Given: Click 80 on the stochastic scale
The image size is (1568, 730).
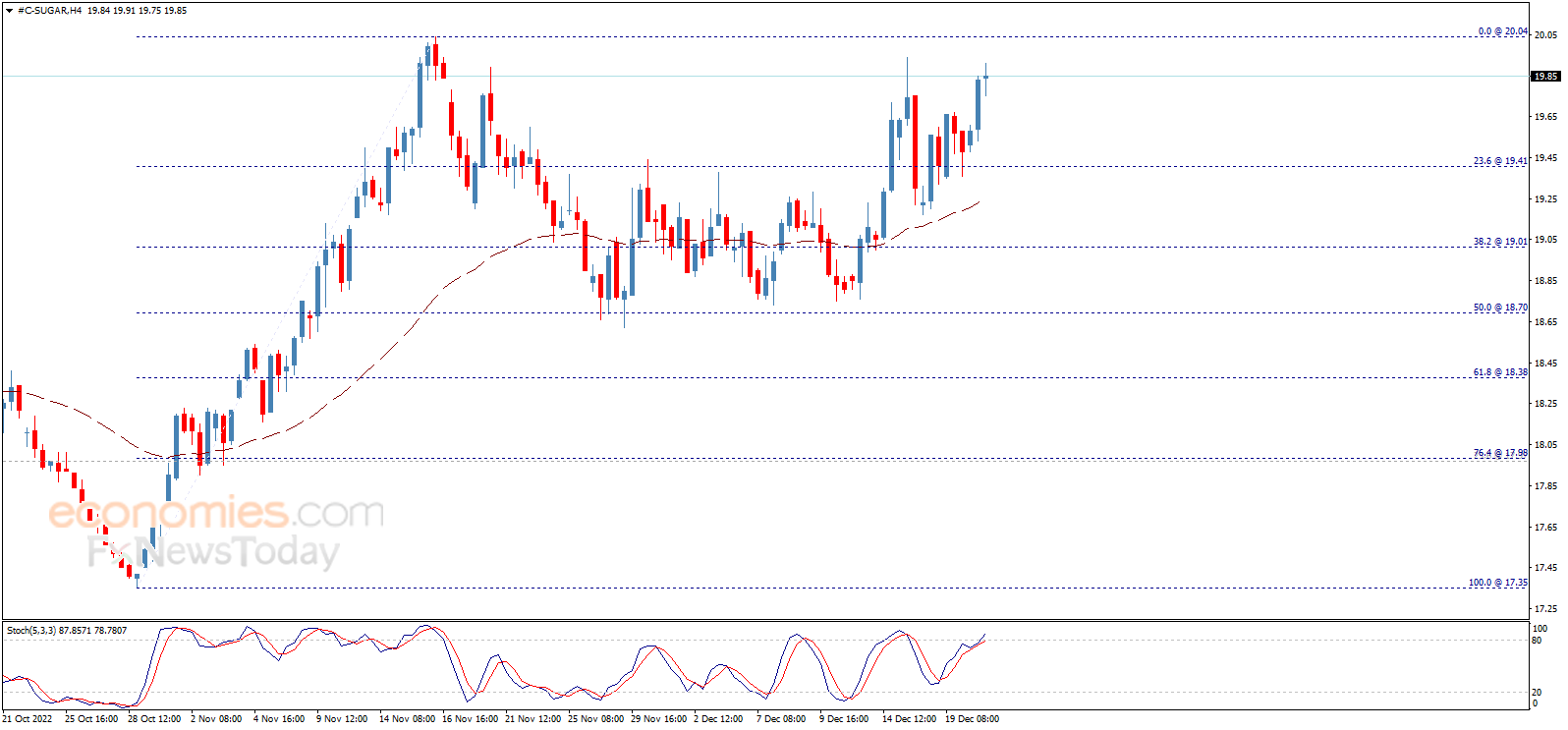Looking at the screenshot, I should (1538, 641).
